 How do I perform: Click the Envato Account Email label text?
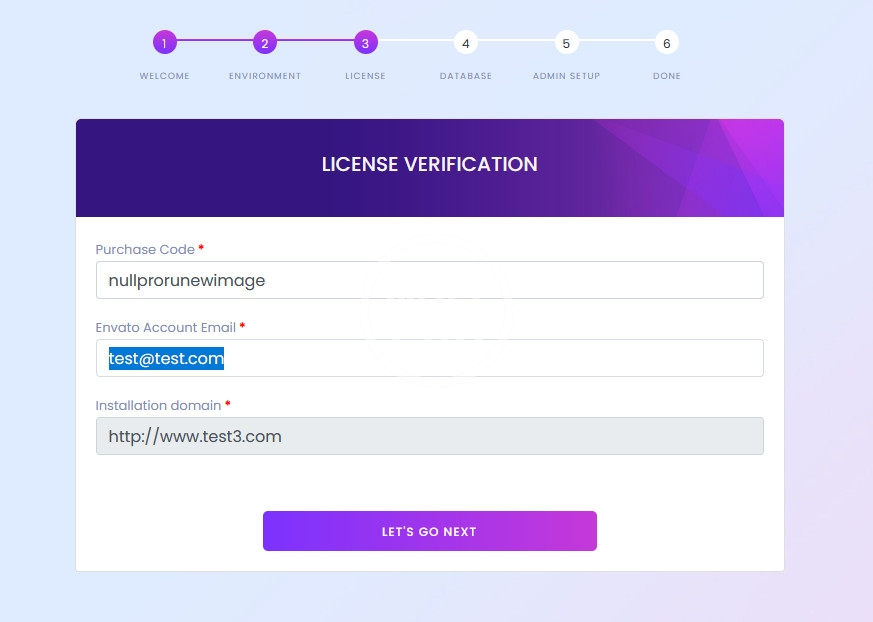(x=165, y=327)
